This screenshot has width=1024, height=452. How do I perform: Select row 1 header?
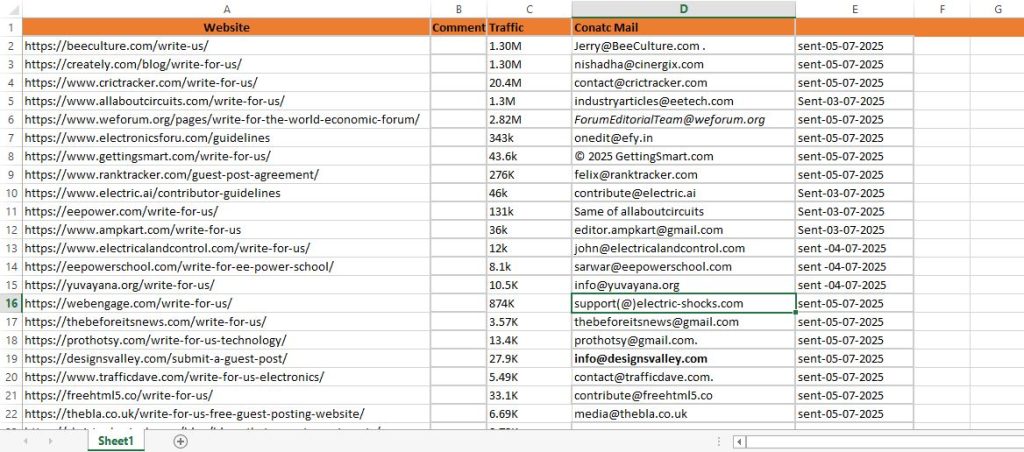coord(11,27)
